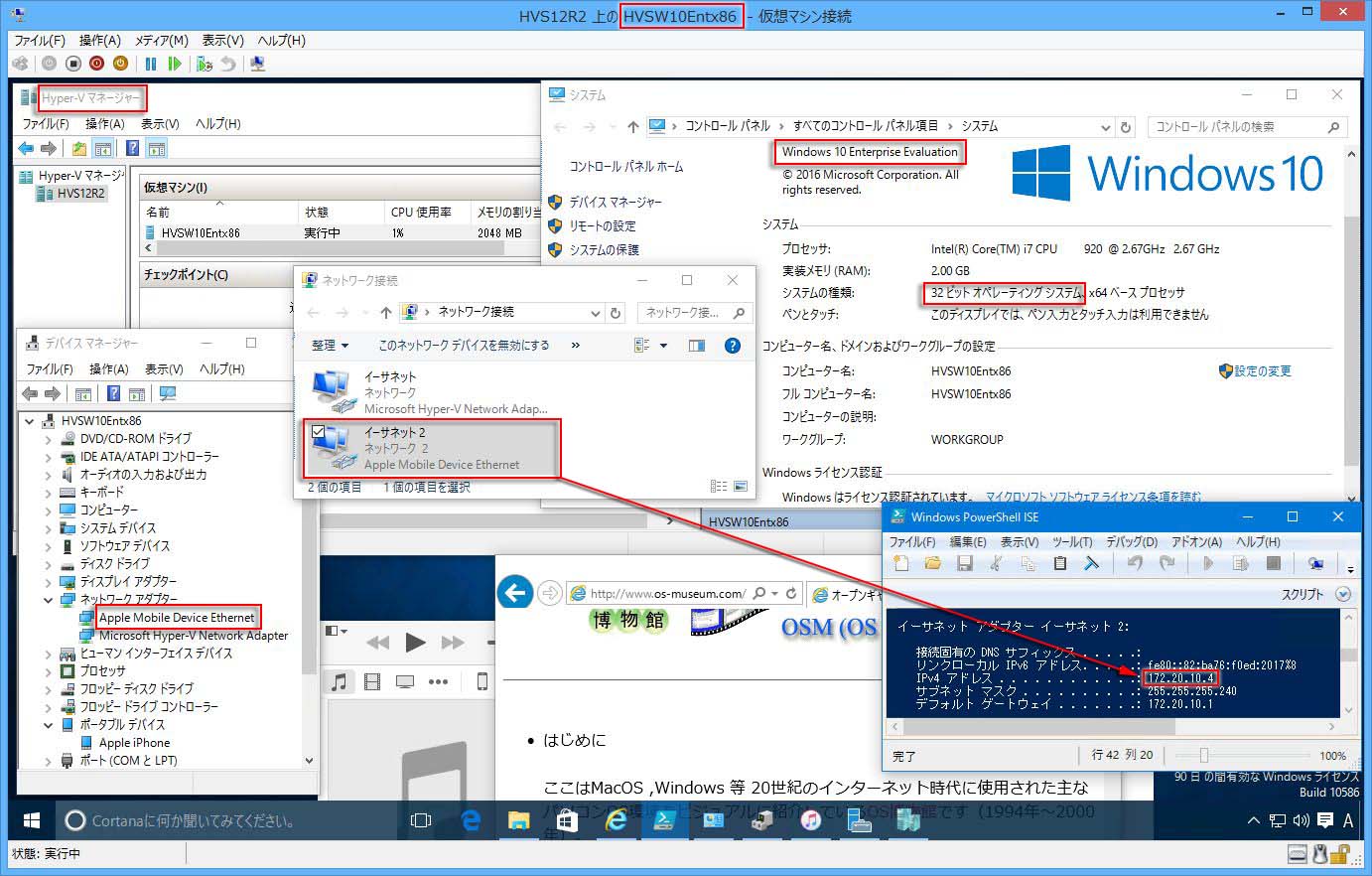Click the VM connection turn-off (stop) icon
Screen dimensions: 1372x876
(73, 64)
